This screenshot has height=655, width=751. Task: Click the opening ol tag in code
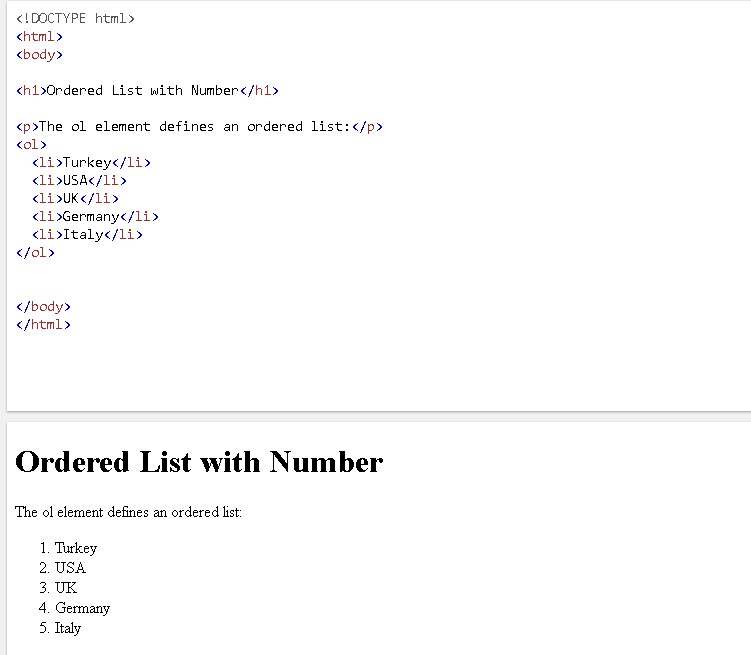point(31,145)
